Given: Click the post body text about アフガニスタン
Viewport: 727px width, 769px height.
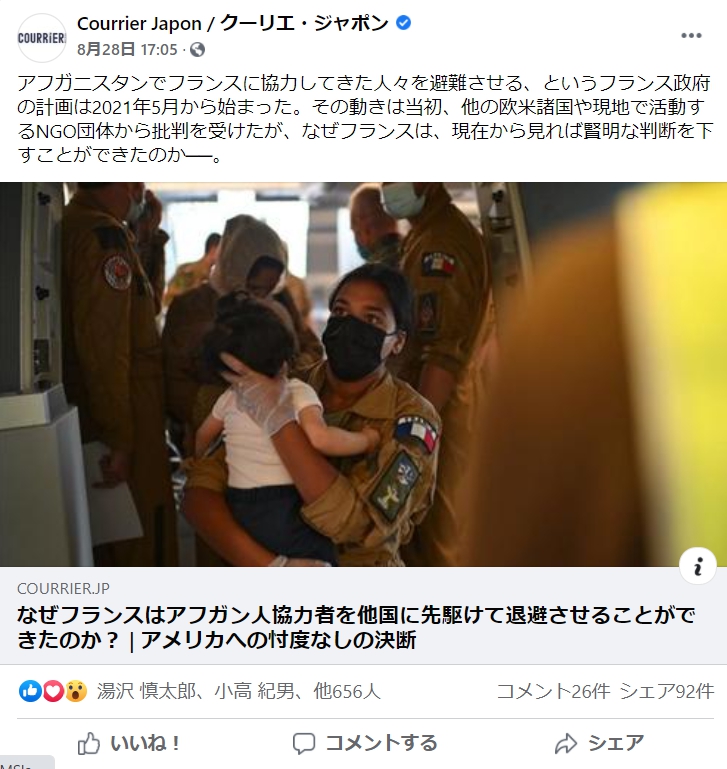Looking at the screenshot, I should tap(364, 119).
